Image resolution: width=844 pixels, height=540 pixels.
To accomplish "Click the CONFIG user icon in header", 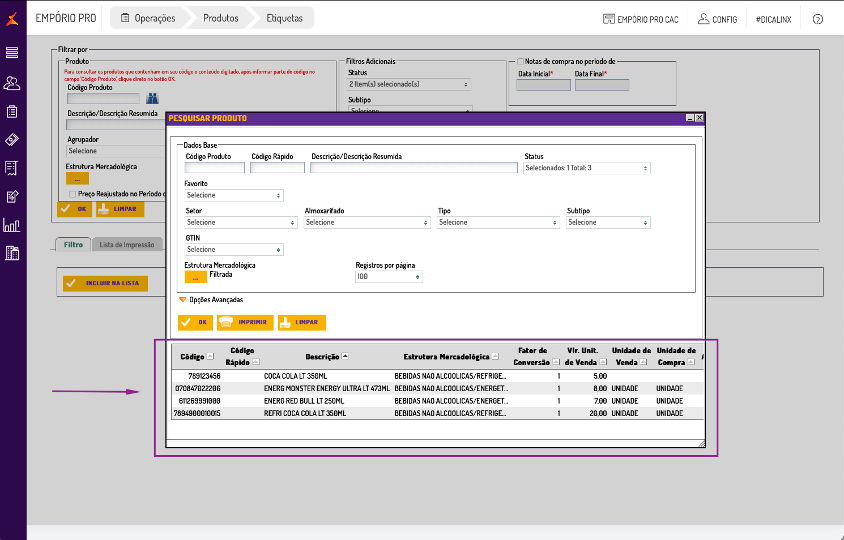I will pos(704,19).
